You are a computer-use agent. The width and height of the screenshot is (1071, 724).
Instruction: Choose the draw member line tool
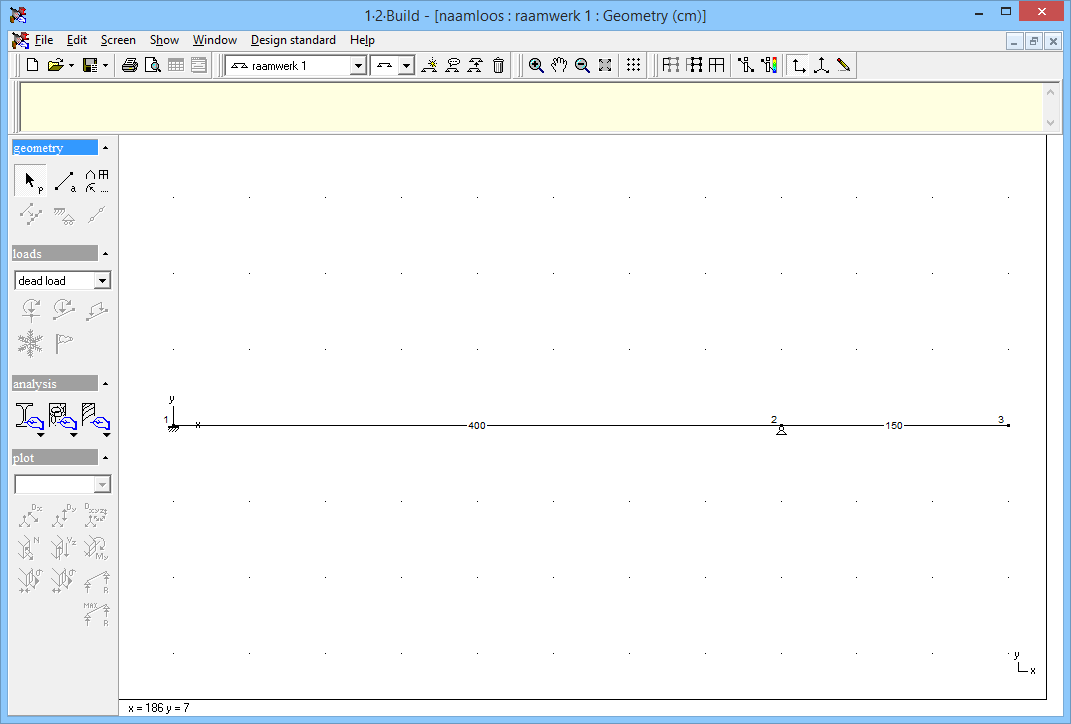[64, 181]
